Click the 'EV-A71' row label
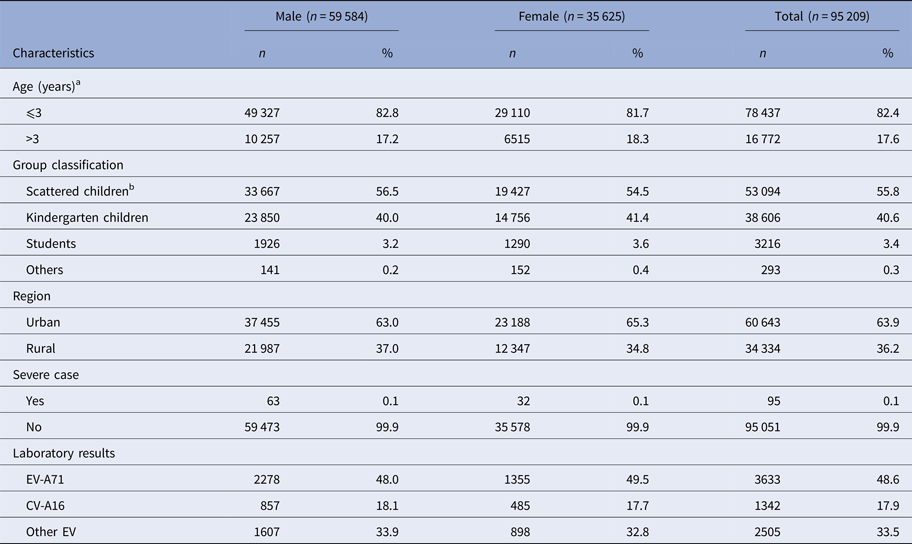 [48, 479]
